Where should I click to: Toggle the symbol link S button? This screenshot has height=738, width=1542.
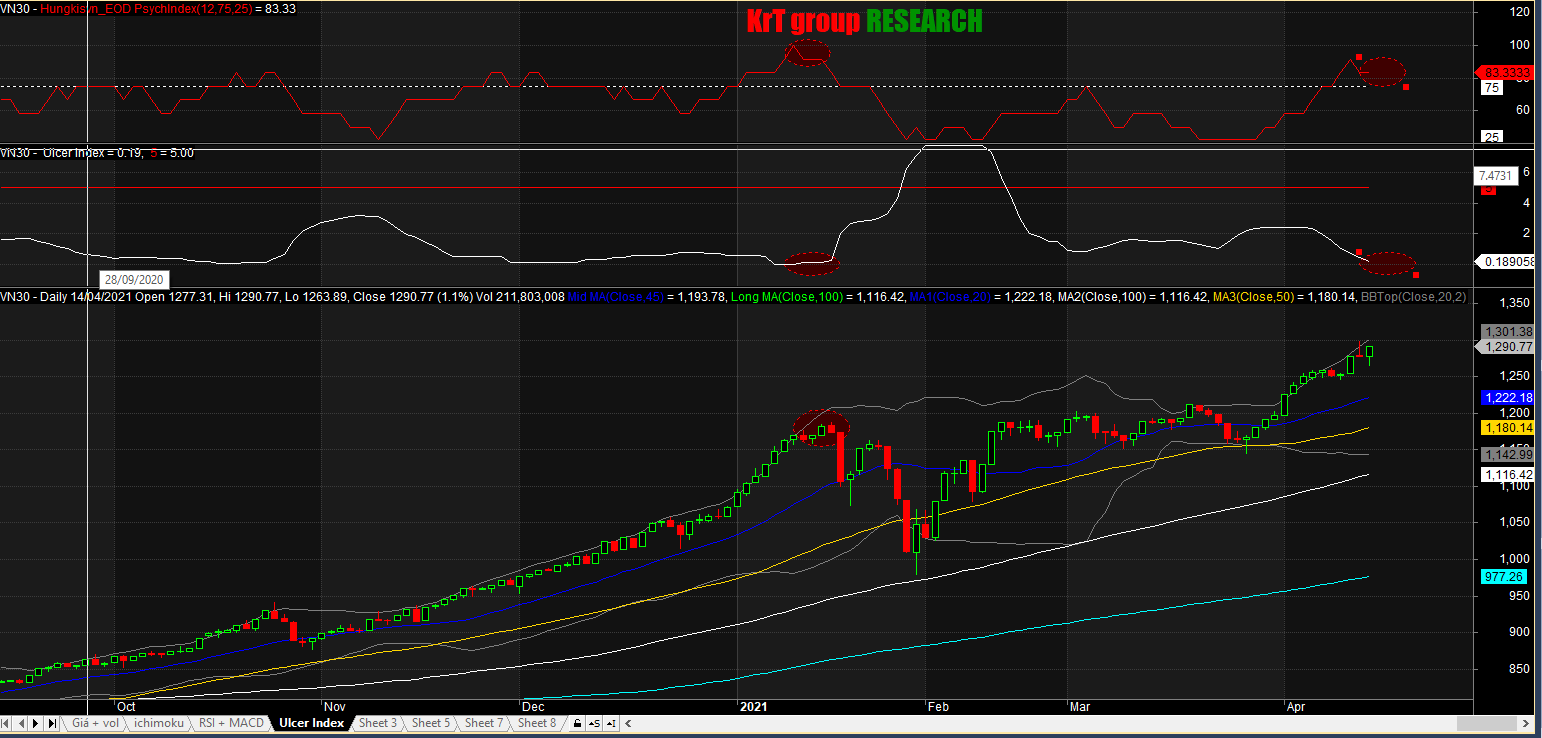point(594,723)
